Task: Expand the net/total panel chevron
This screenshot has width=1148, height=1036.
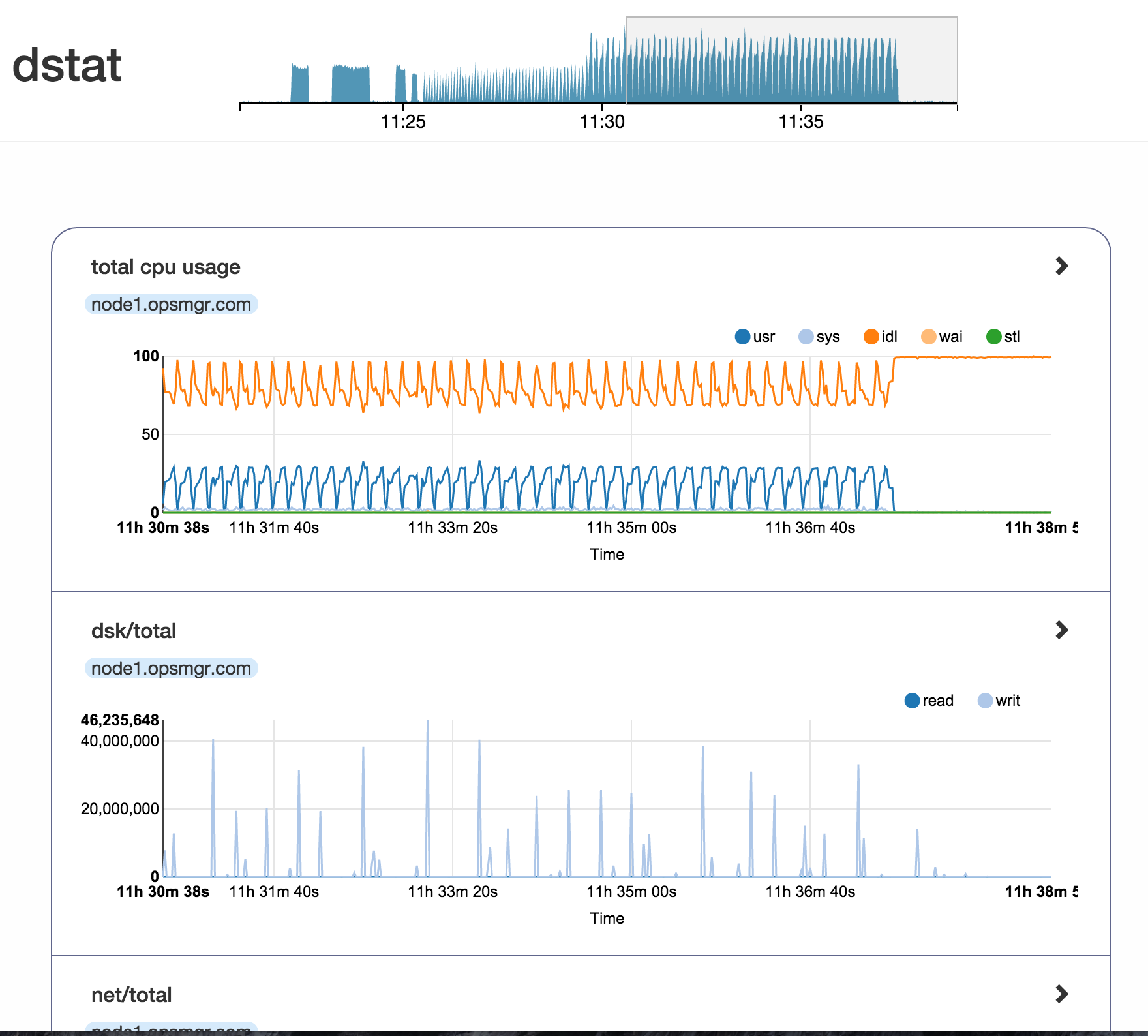Action: click(1061, 994)
